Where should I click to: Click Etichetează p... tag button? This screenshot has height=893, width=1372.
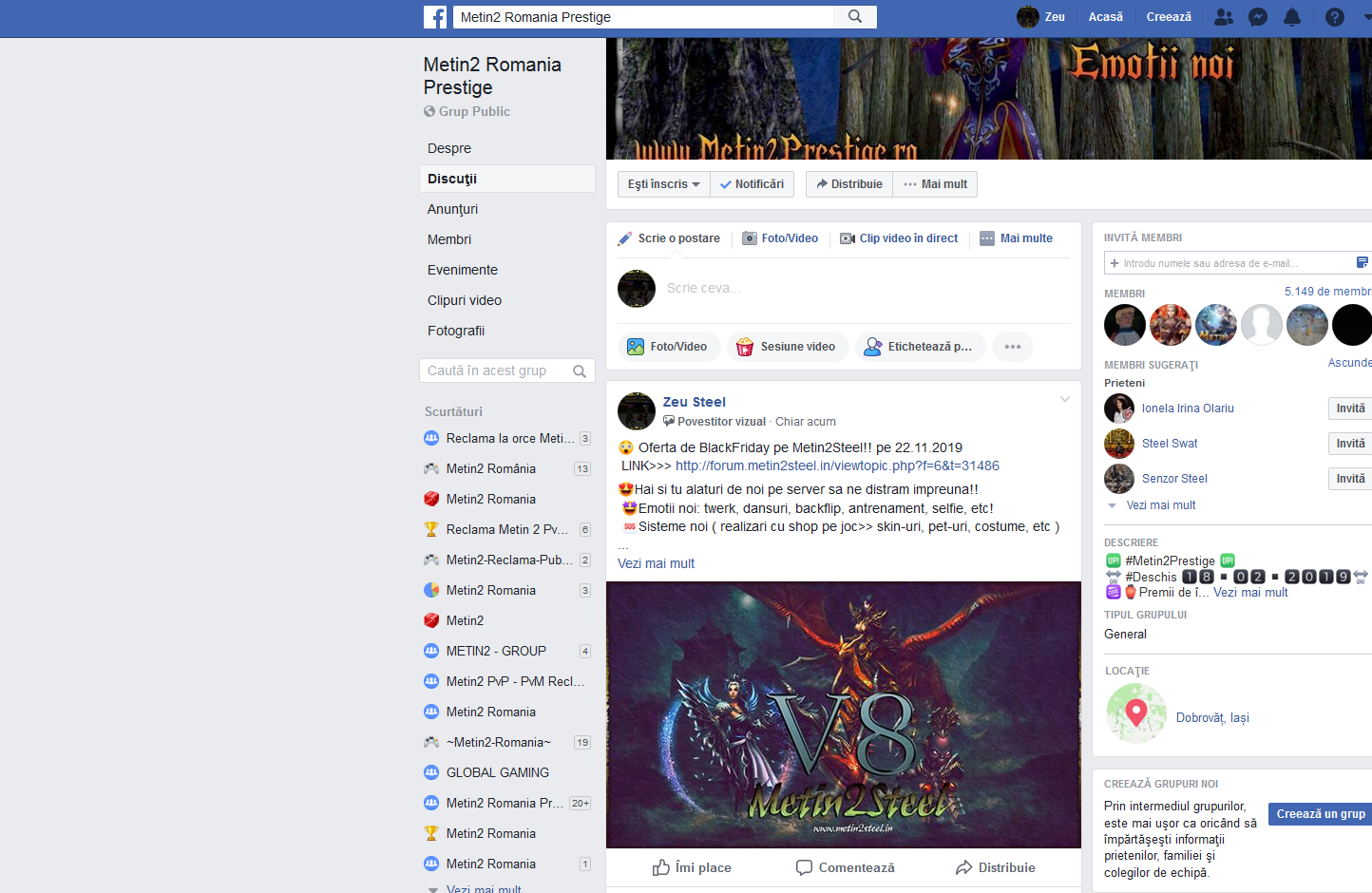[x=919, y=347]
